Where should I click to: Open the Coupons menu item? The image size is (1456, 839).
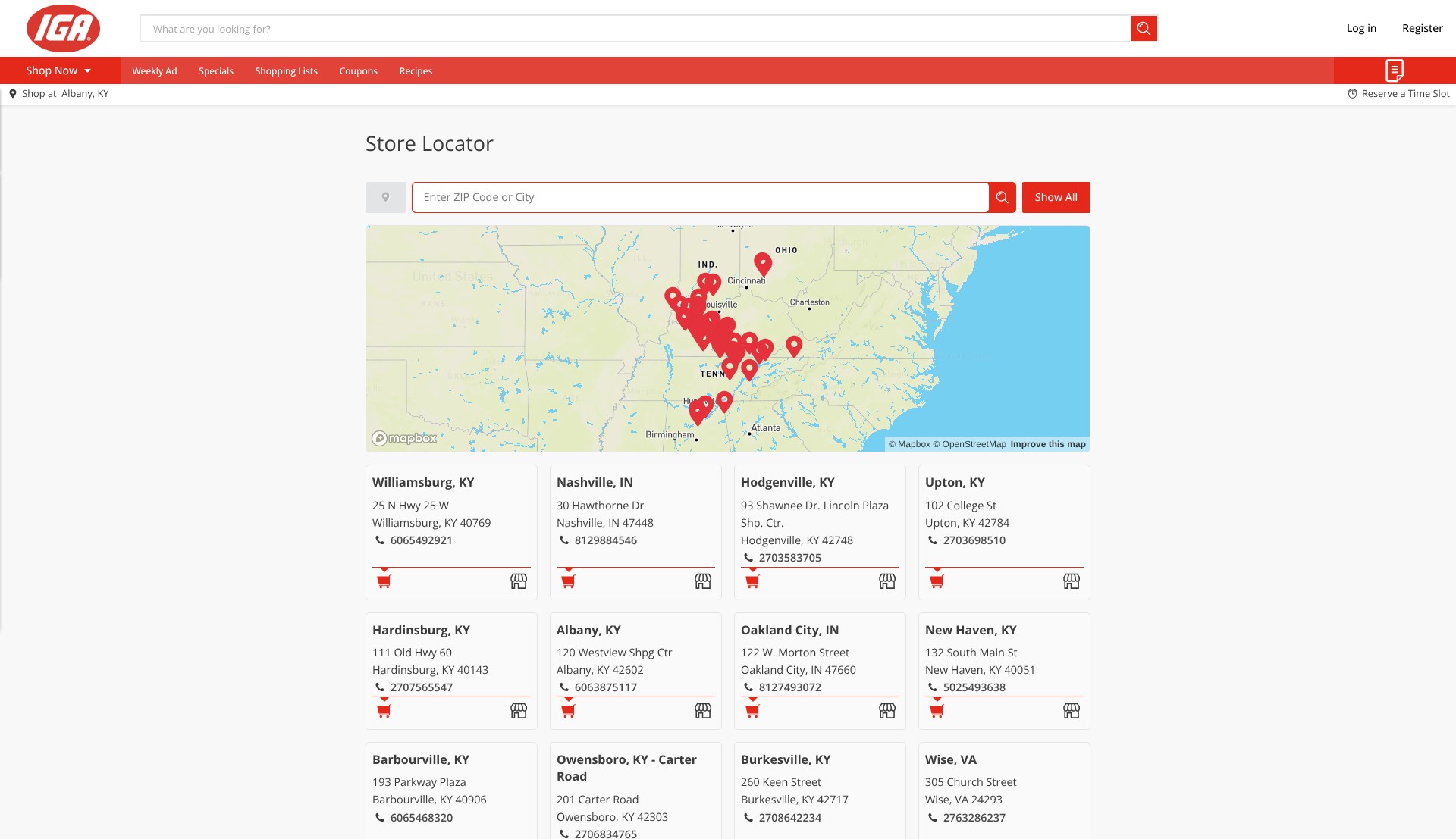[359, 71]
